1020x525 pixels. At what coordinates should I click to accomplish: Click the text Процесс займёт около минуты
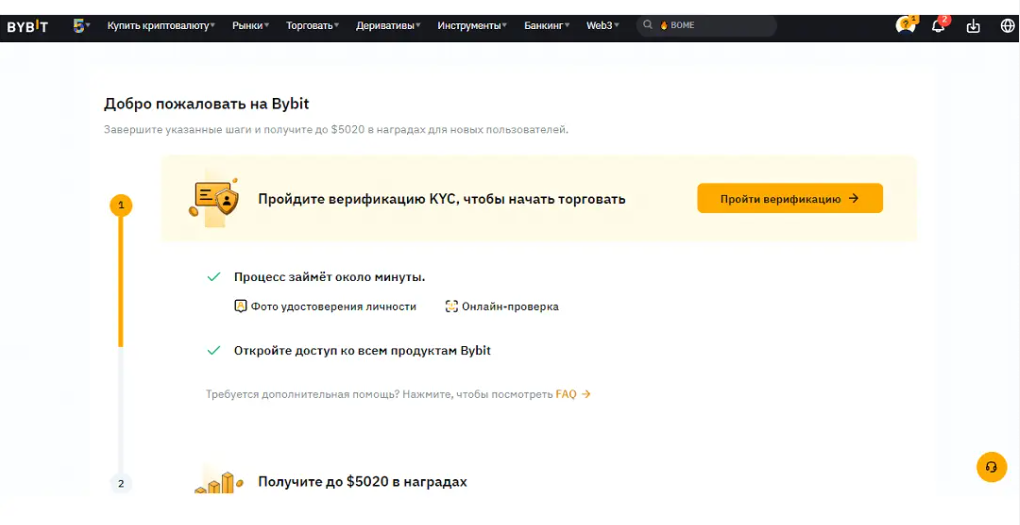pyautogui.click(x=329, y=277)
